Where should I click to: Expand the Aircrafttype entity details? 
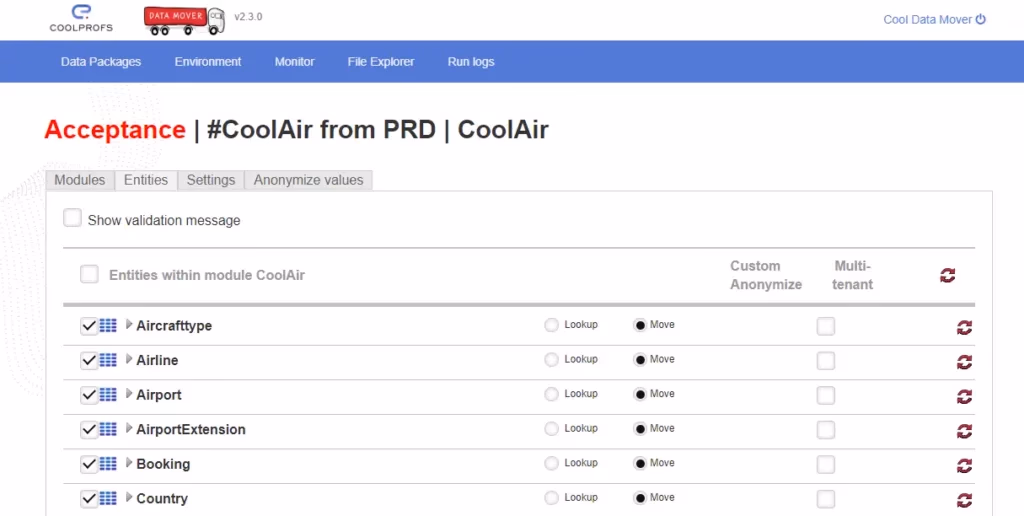click(128, 325)
